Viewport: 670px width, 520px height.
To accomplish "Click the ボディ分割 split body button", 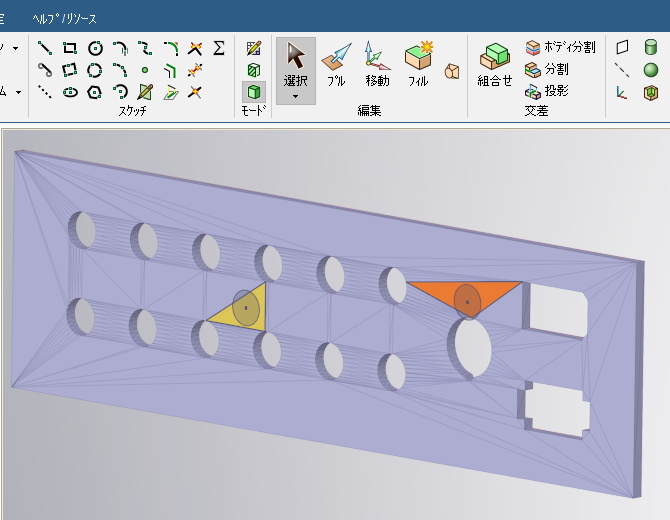I will tap(560, 47).
